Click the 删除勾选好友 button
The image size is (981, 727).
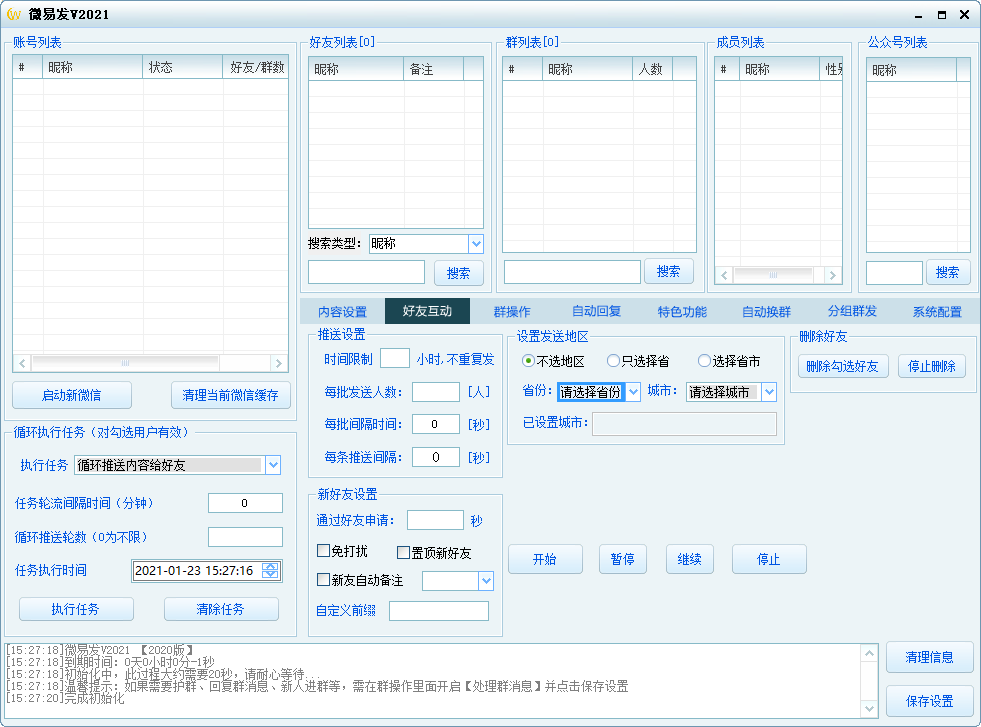pyautogui.click(x=842, y=367)
